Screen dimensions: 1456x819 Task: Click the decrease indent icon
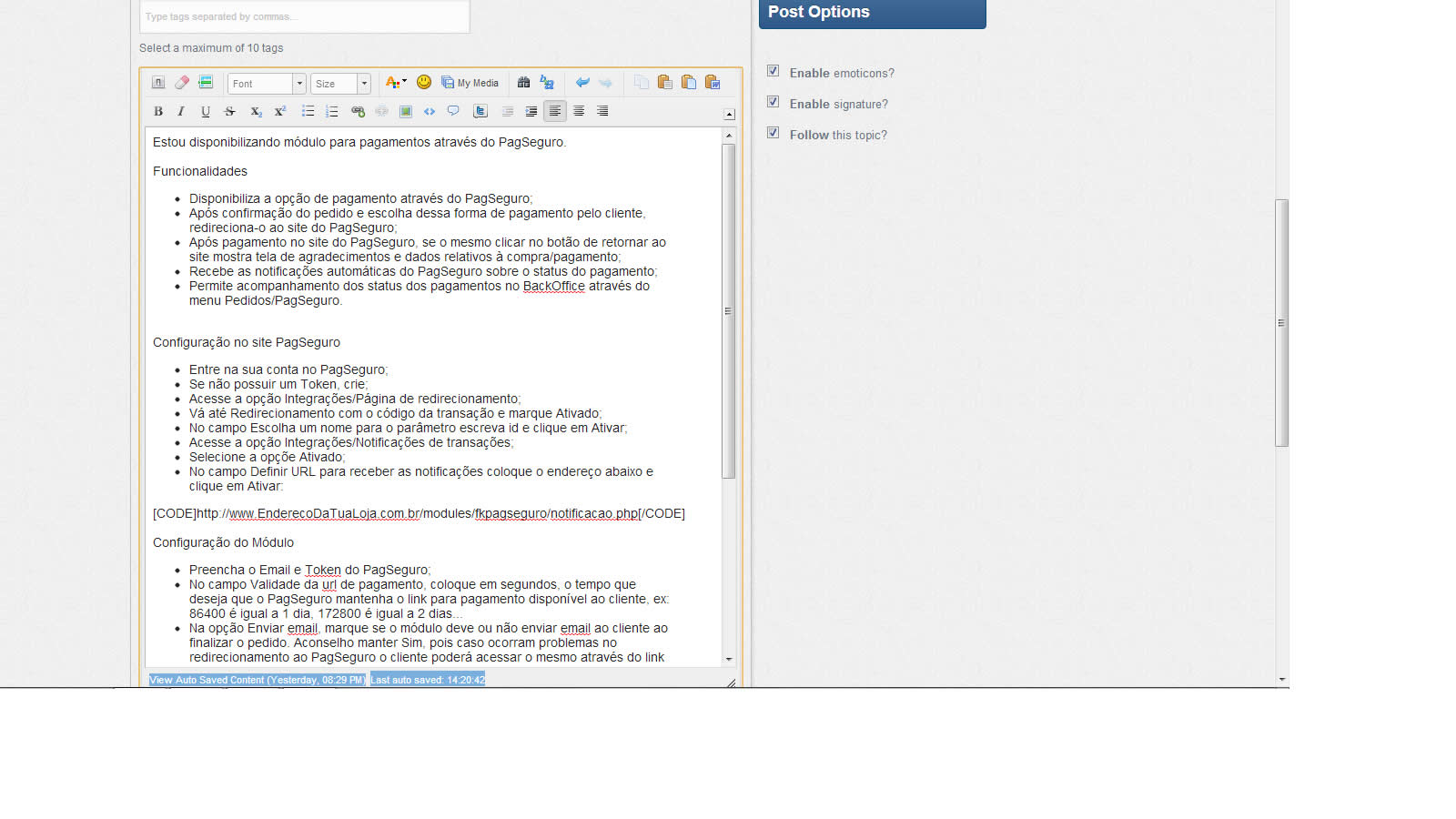click(508, 111)
